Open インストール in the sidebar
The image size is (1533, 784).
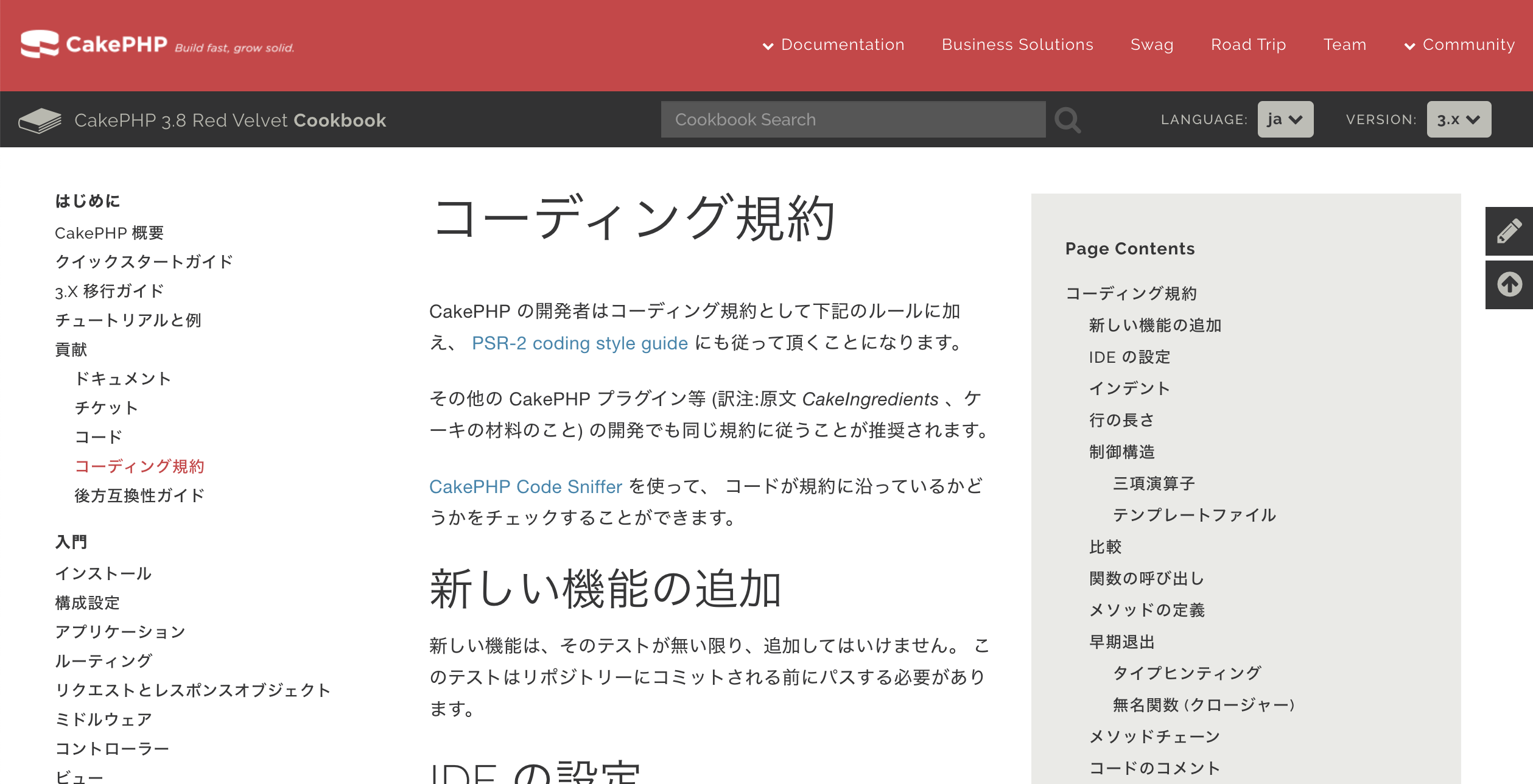pos(103,573)
